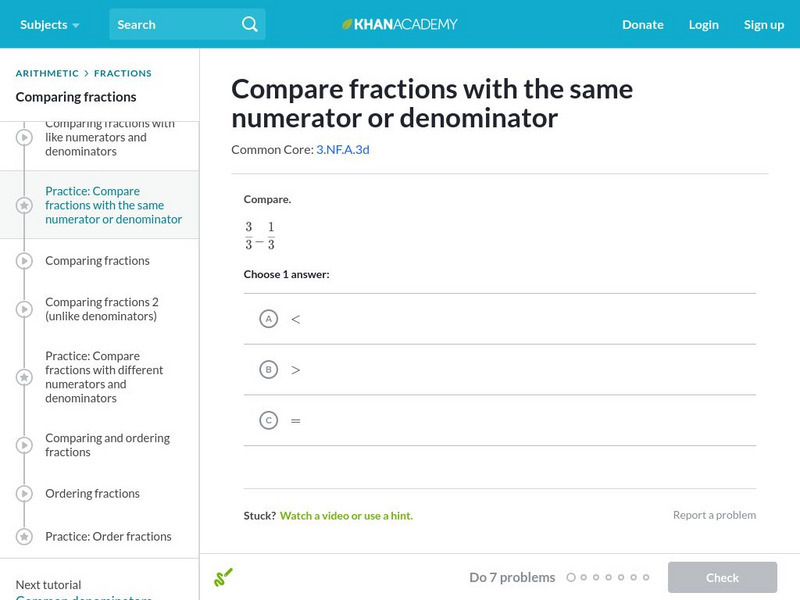Image resolution: width=800 pixels, height=600 pixels.
Task: Select answer choice A, less than
Action: [268, 319]
